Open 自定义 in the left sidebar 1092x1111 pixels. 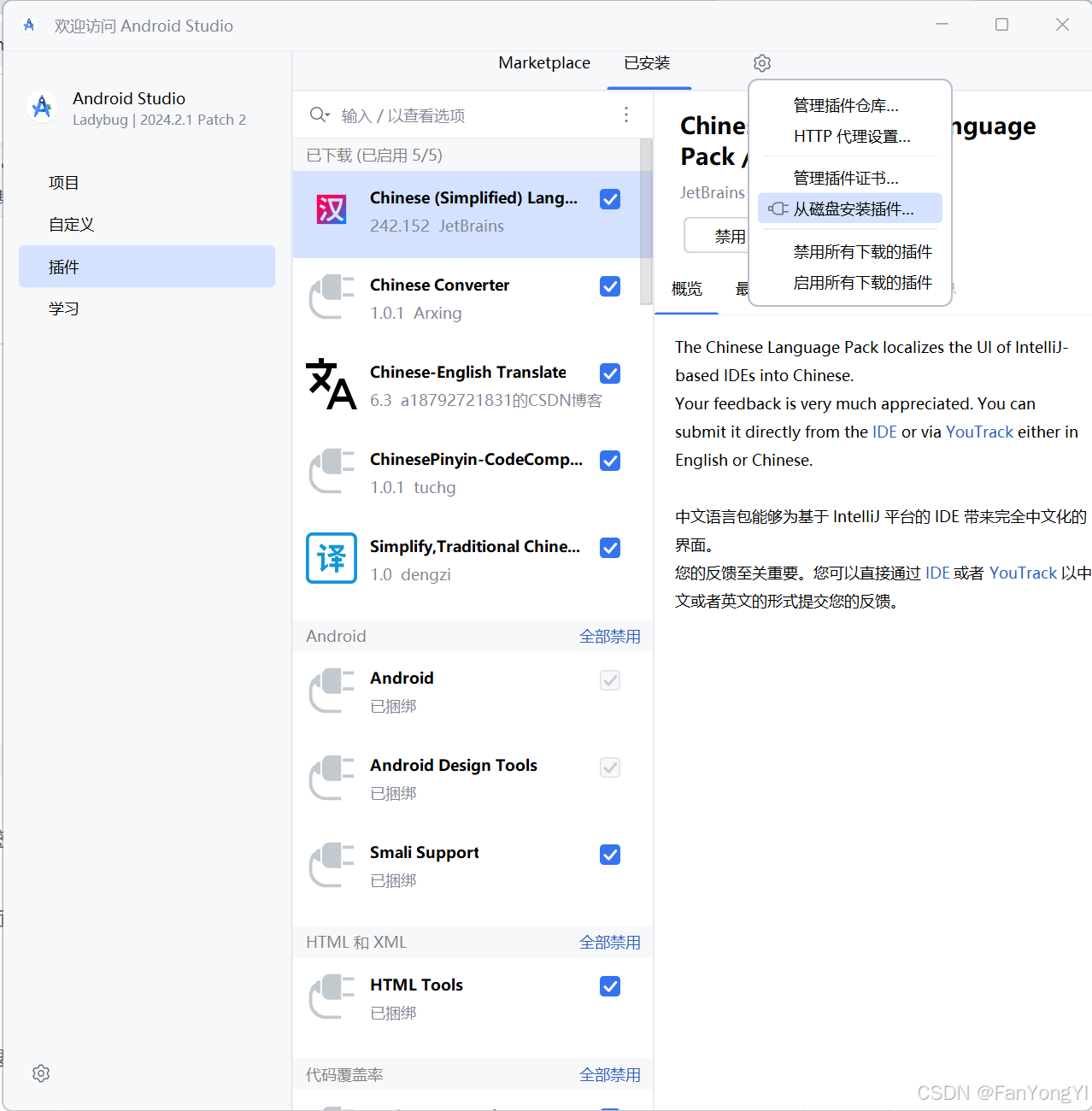pos(147,225)
